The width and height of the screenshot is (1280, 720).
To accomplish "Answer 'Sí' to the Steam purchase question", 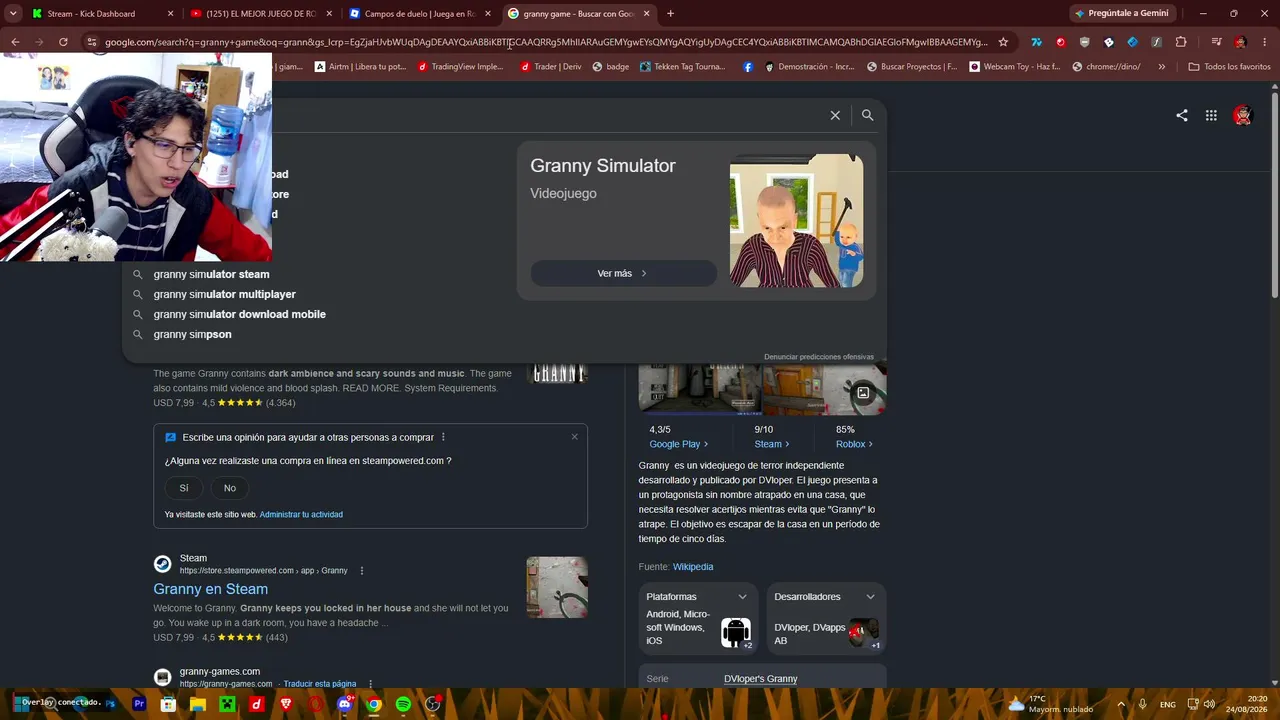I will coord(184,488).
